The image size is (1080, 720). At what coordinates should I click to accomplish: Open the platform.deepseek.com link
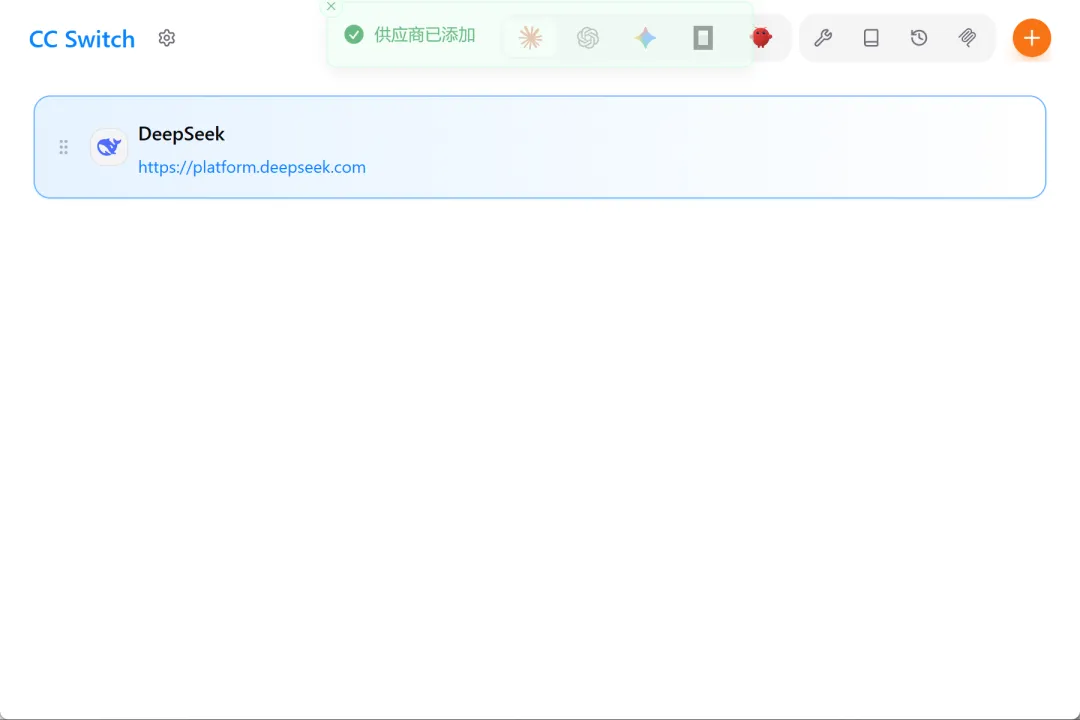[x=252, y=167]
